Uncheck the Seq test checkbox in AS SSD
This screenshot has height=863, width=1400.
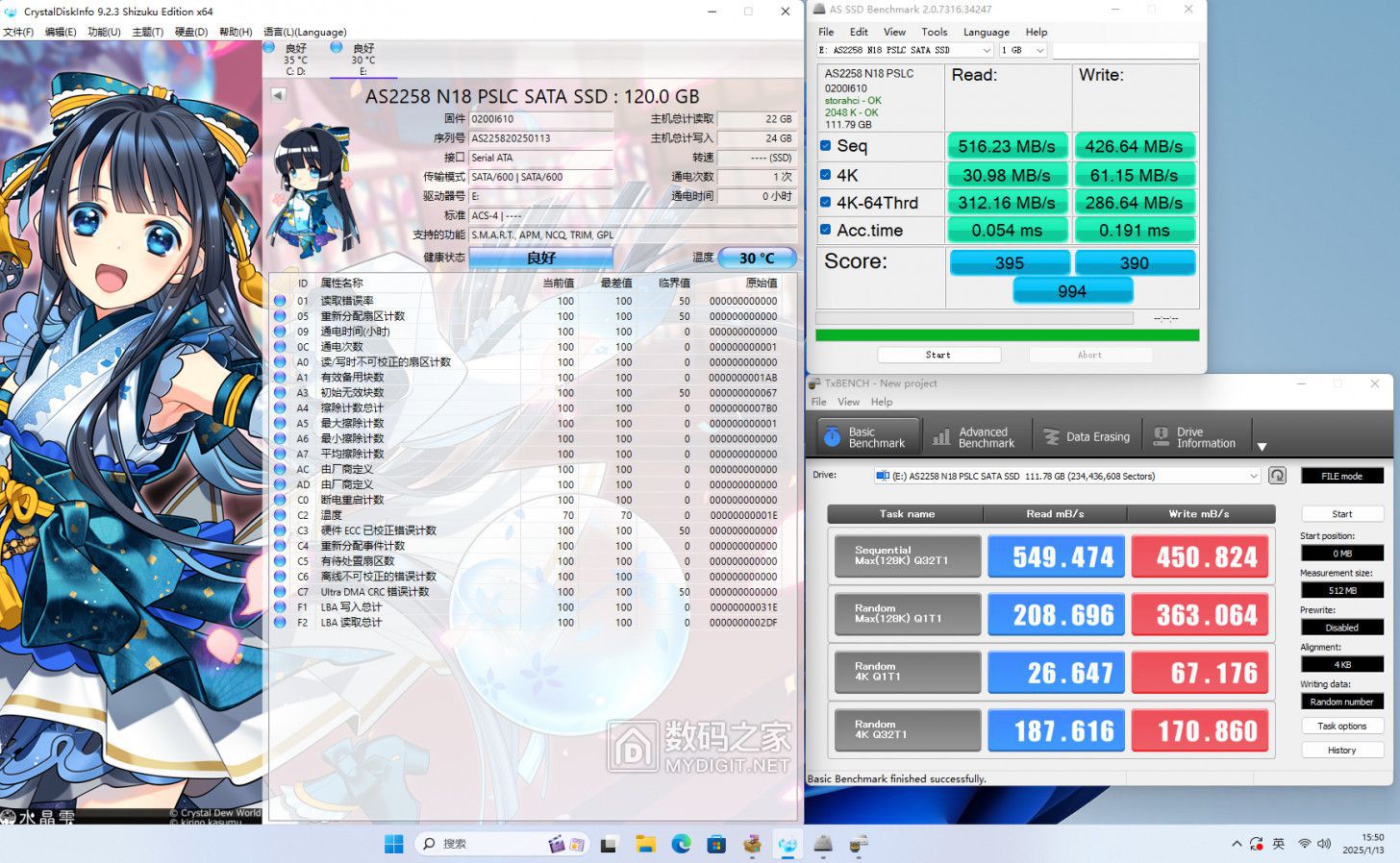click(825, 146)
